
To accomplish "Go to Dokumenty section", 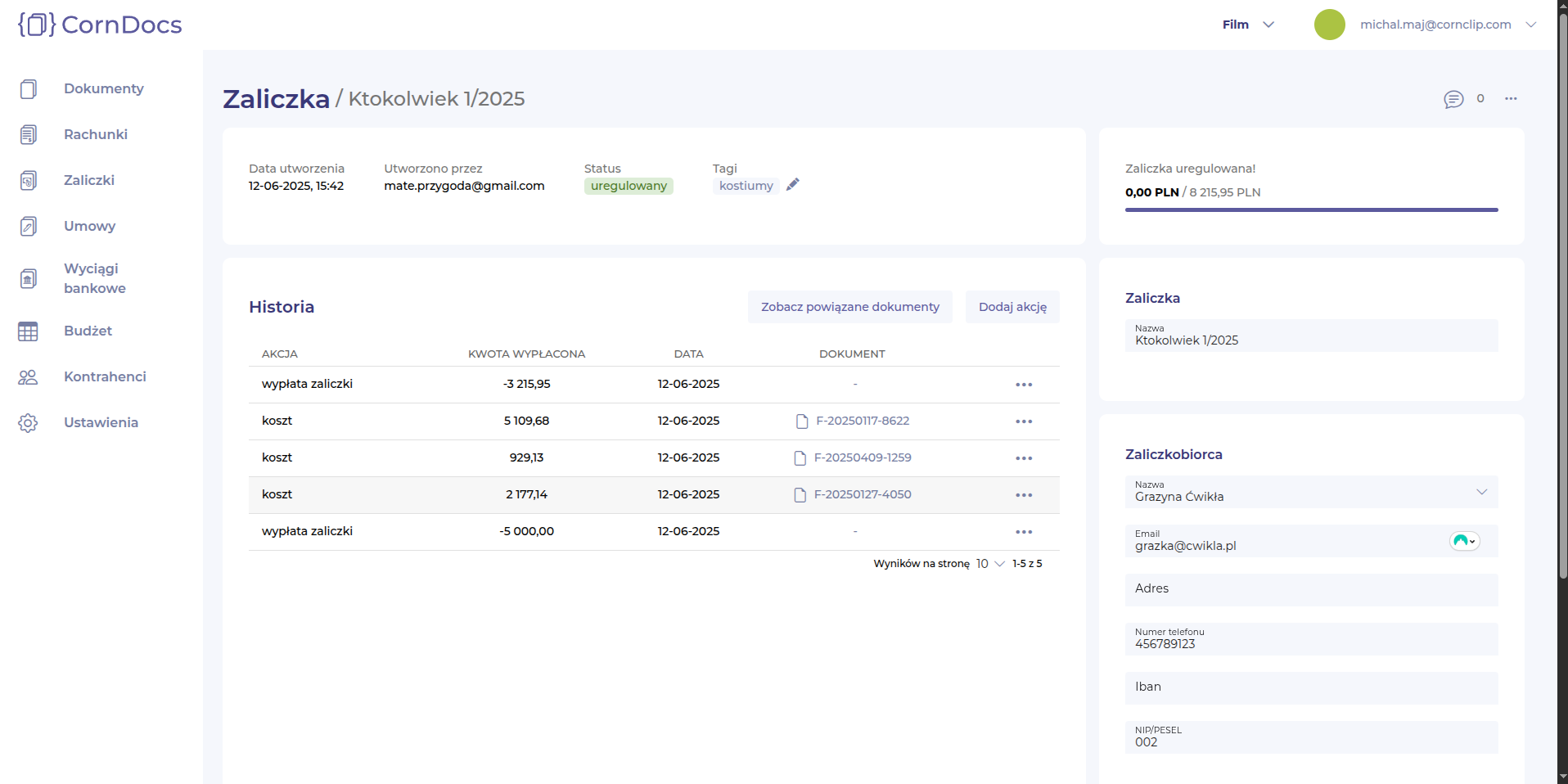I will pyautogui.click(x=104, y=88).
